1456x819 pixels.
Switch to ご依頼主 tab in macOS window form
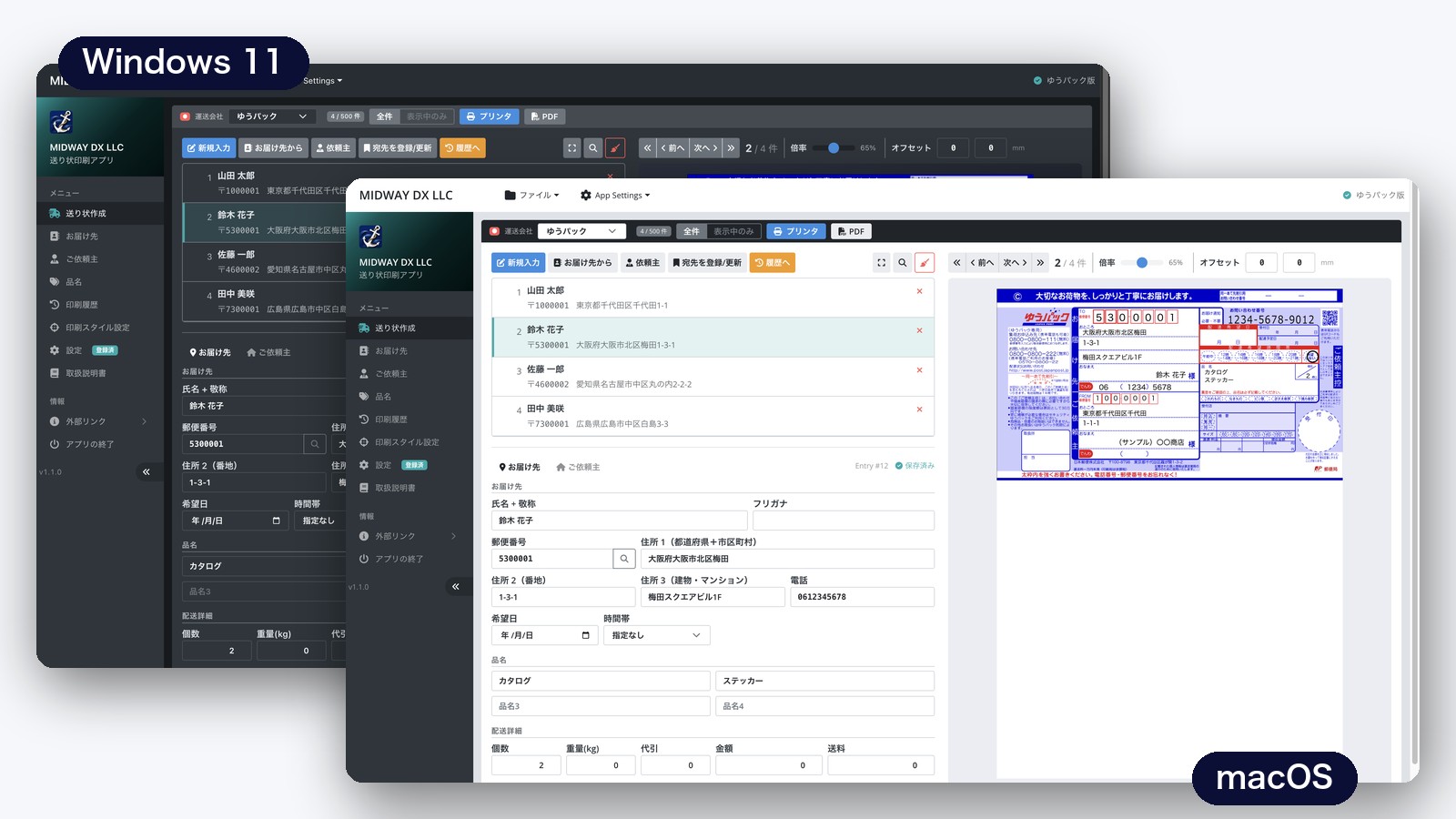click(x=578, y=467)
